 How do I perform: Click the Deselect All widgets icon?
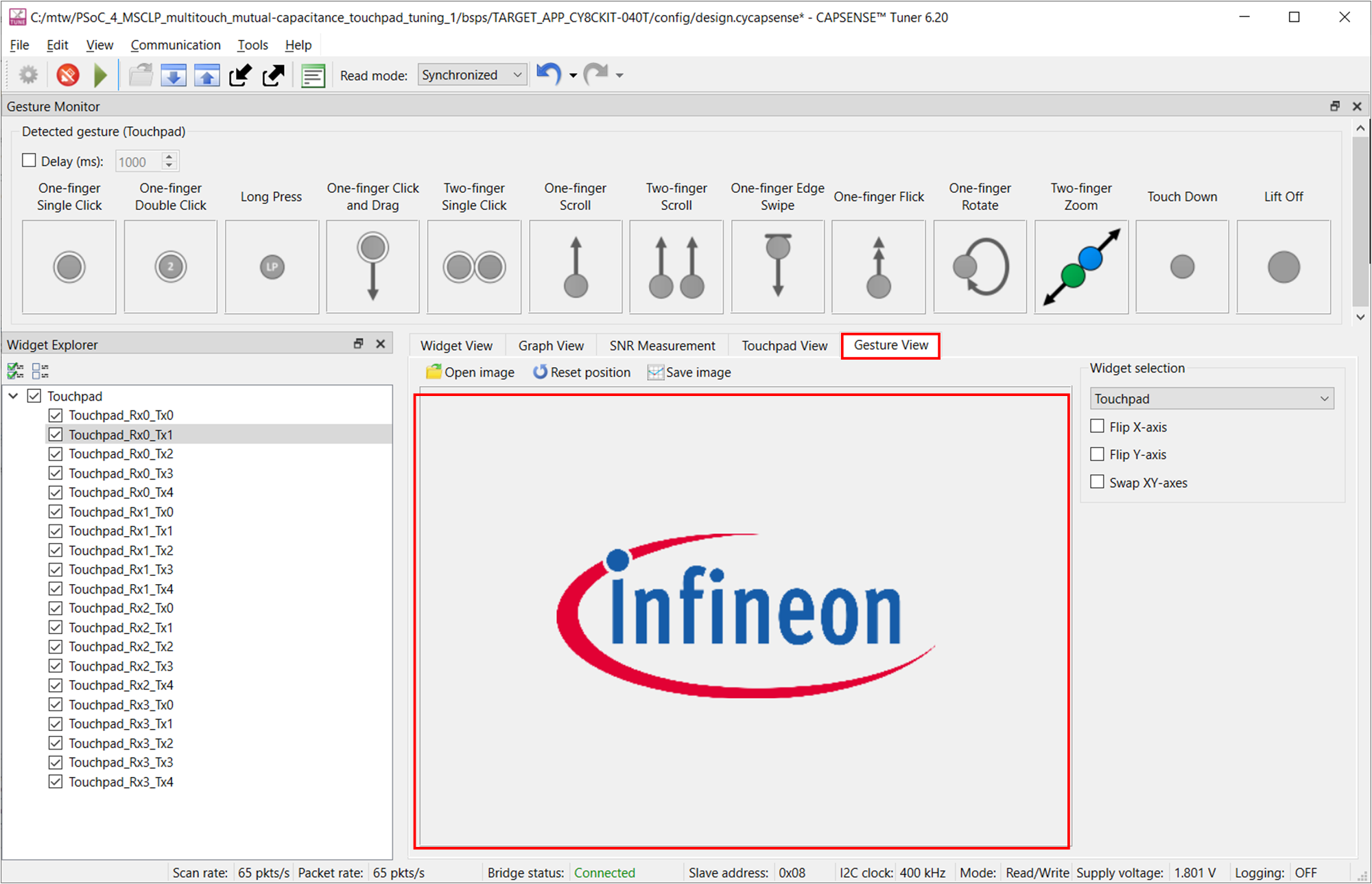coord(40,371)
